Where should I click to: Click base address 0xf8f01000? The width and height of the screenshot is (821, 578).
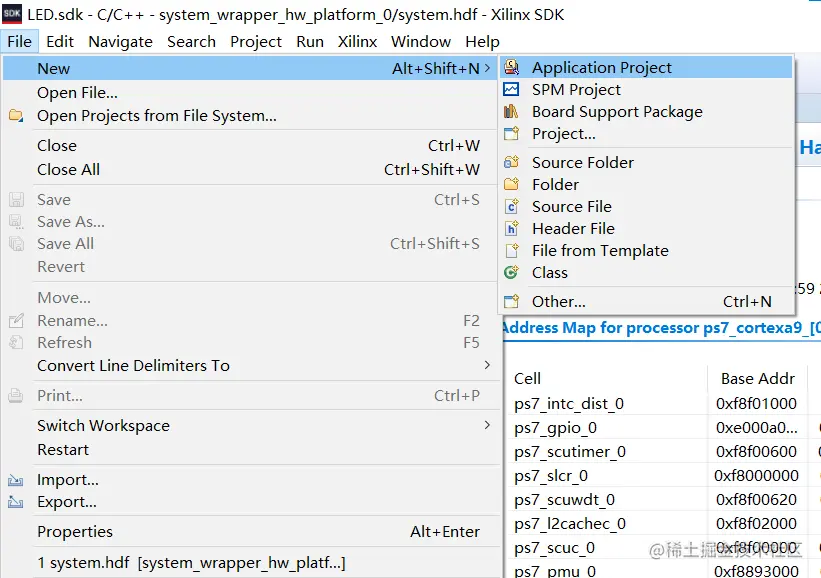point(756,404)
